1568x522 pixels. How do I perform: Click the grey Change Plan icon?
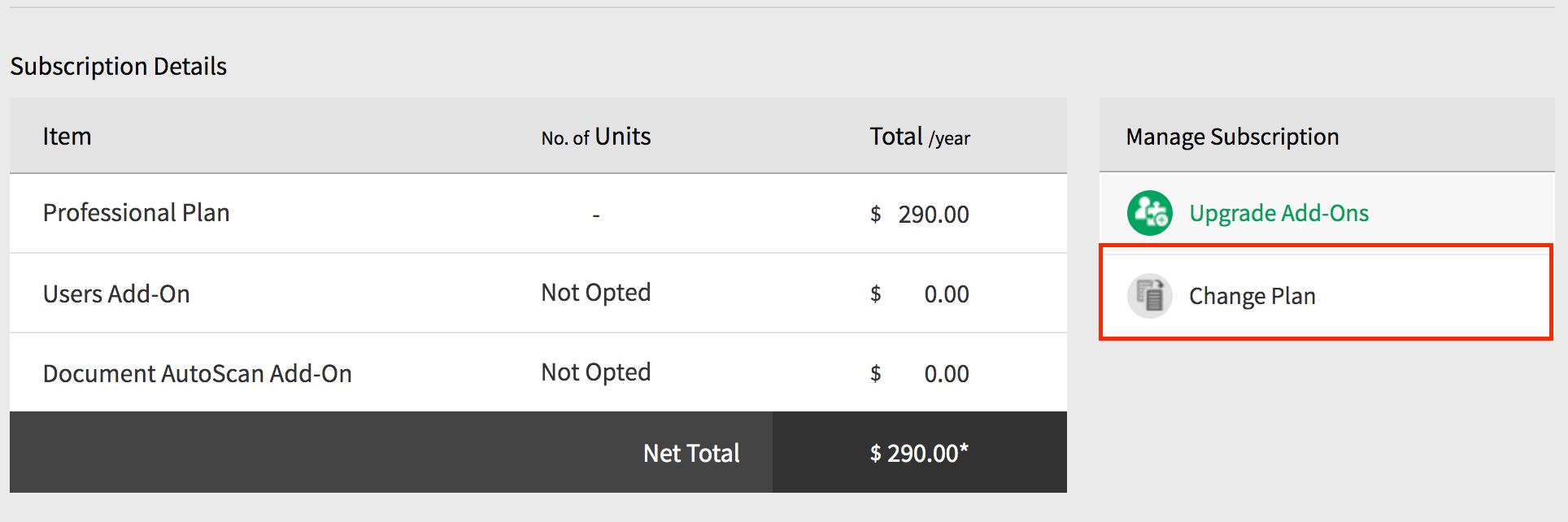coord(1149,295)
